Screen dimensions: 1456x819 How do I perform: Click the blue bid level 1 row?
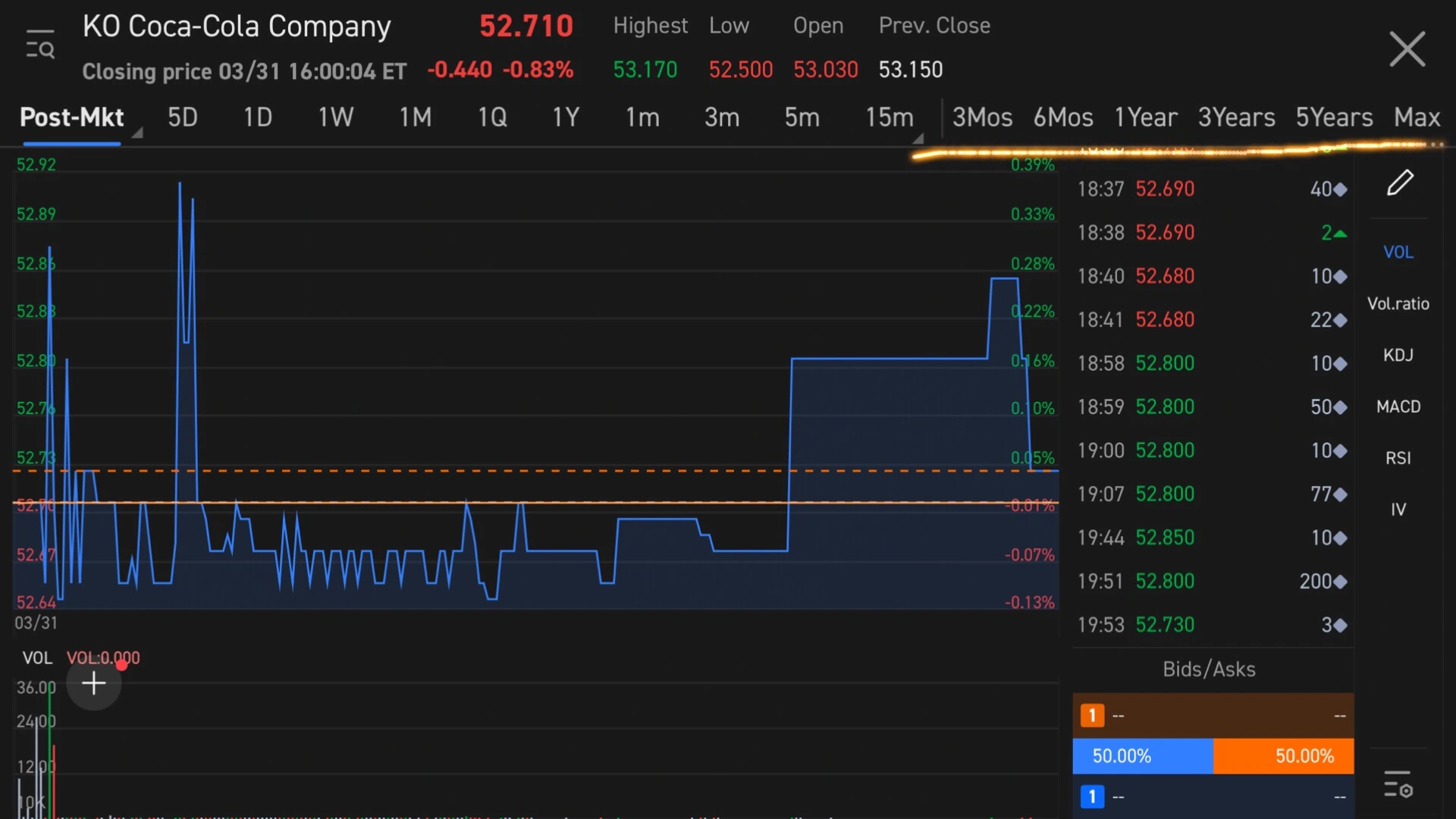click(1213, 796)
